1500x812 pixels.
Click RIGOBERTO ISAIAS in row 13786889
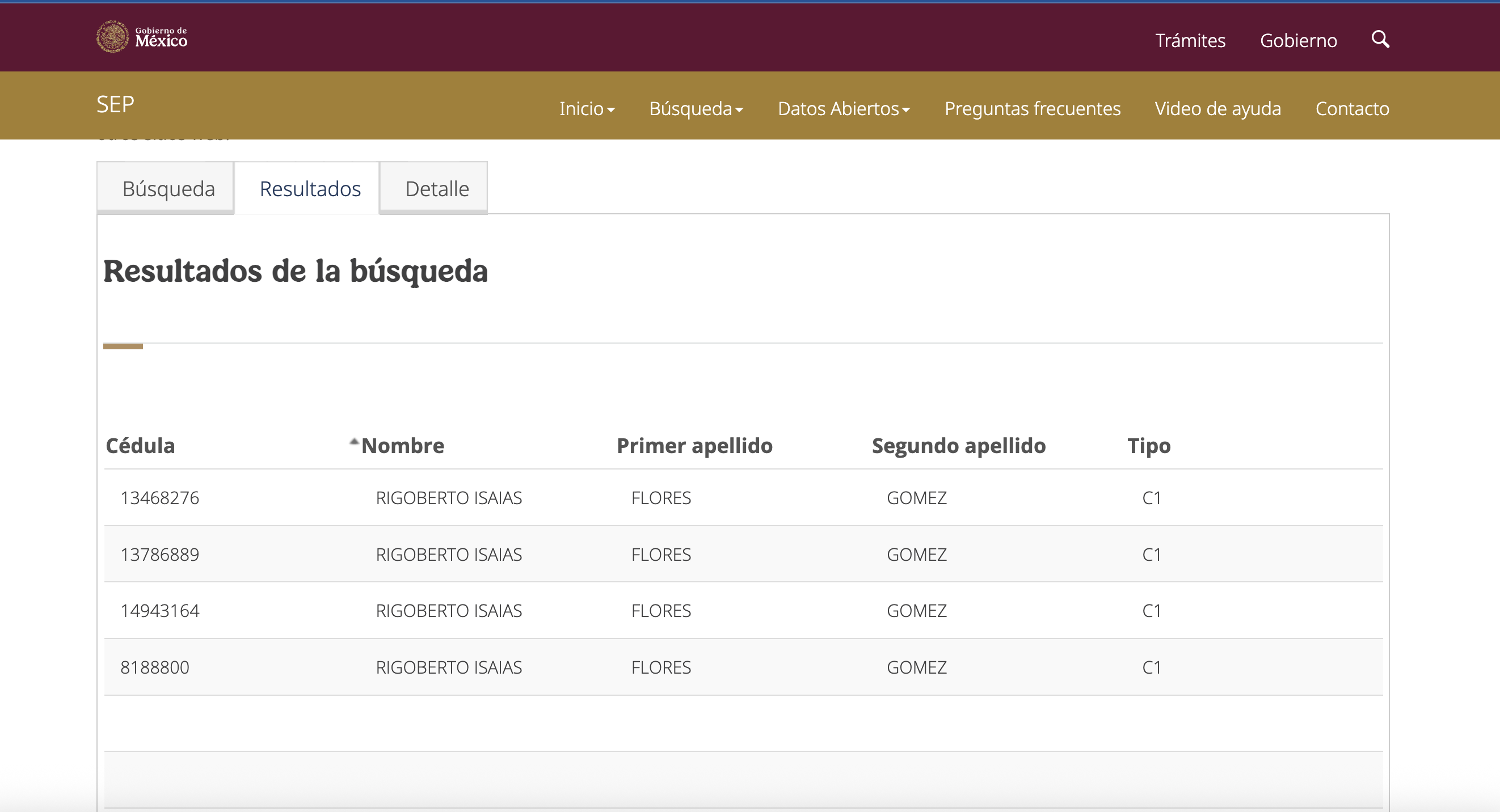coord(449,554)
